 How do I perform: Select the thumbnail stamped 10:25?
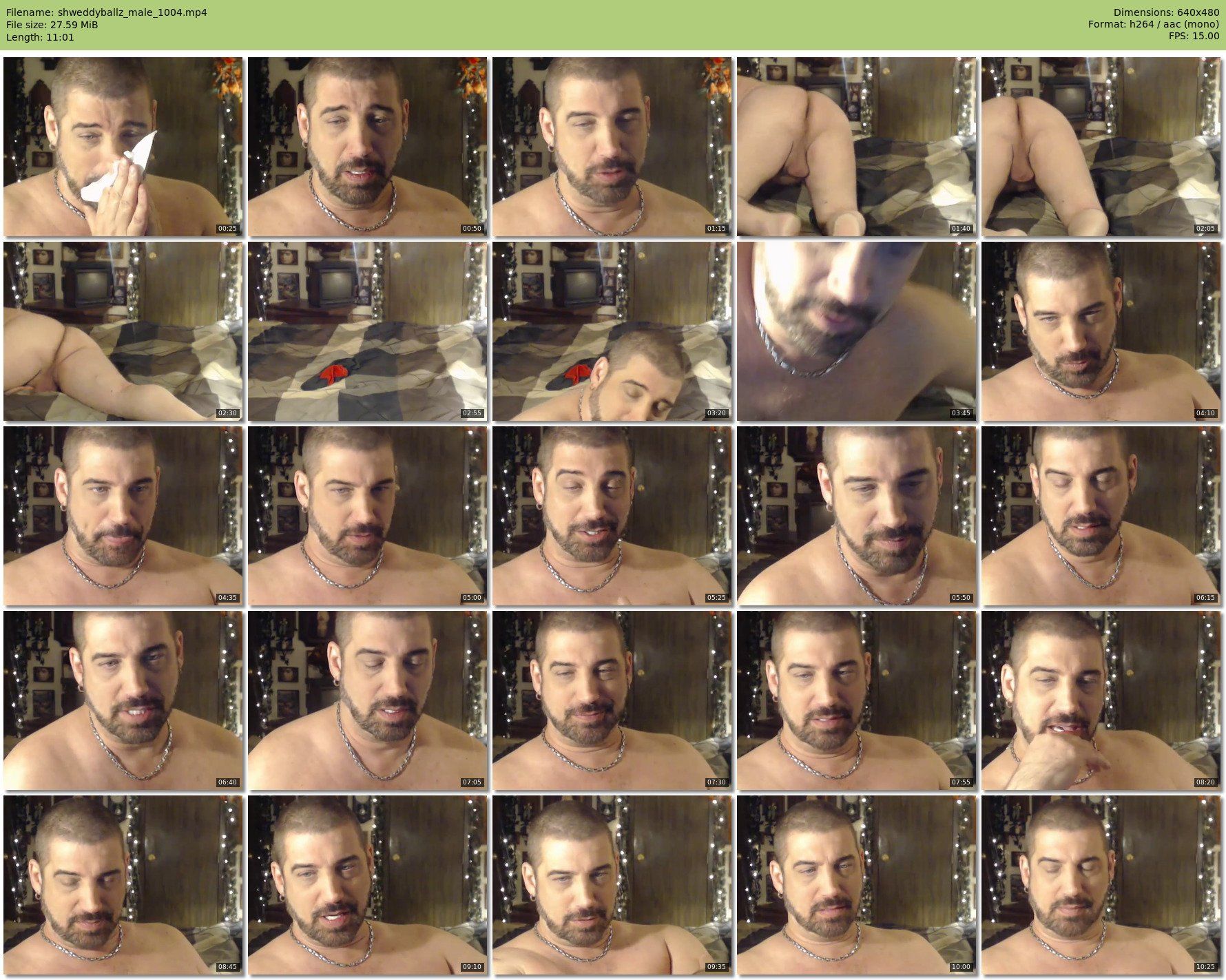1101,885
